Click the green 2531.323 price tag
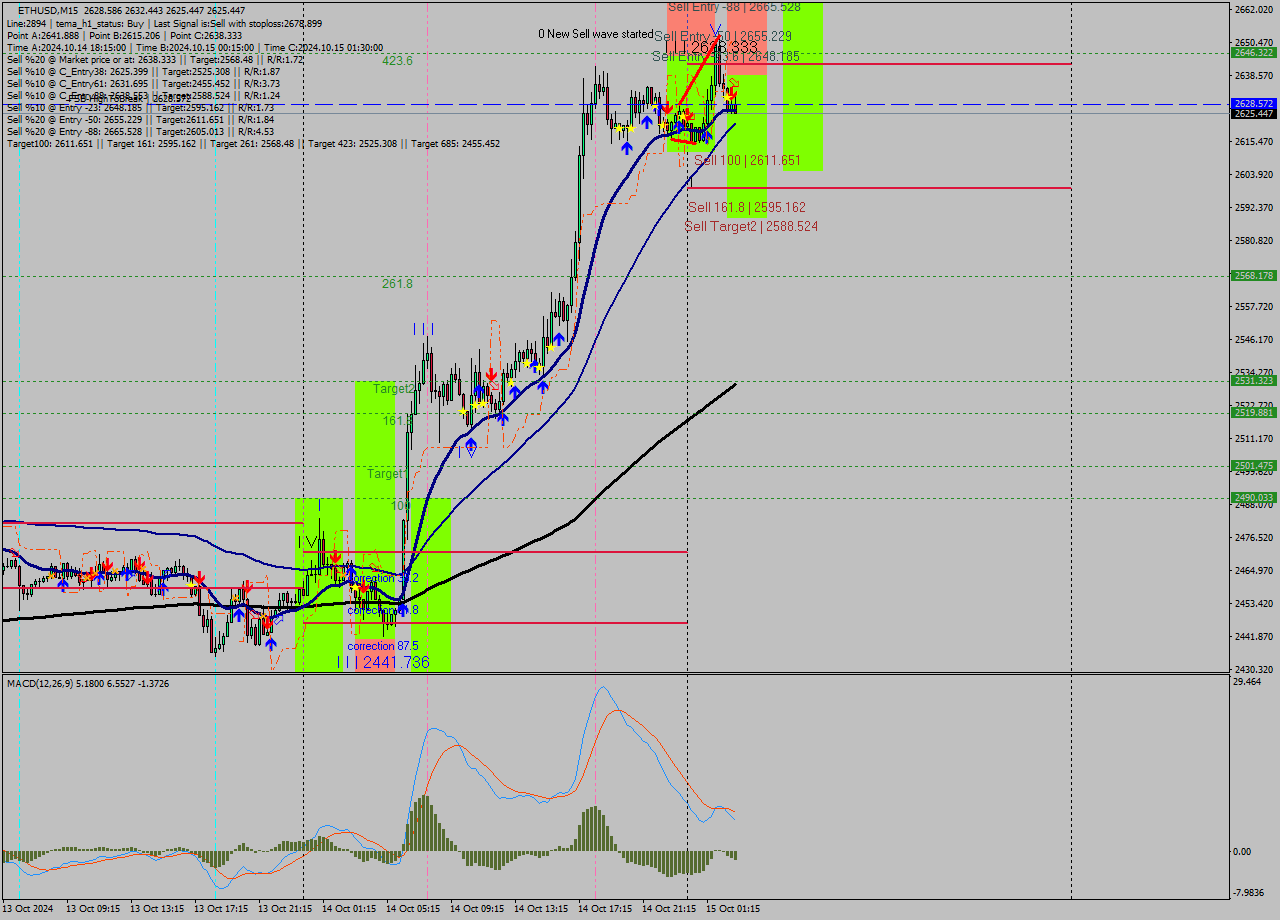 1253,381
